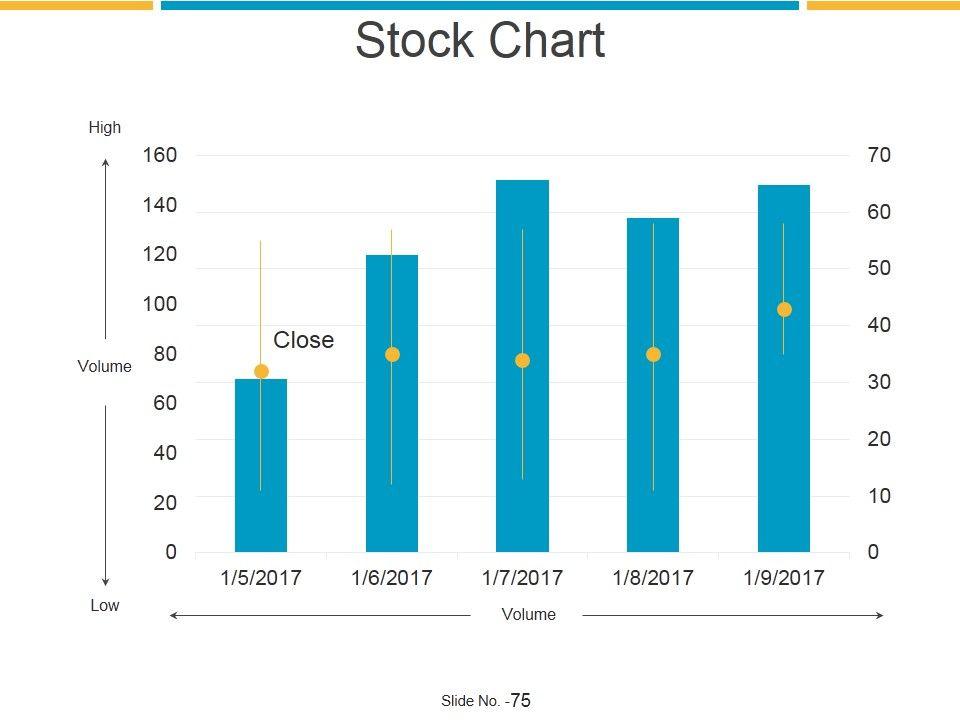Click the left-pointing arrowhead beside bottom Volume label

click(175, 616)
